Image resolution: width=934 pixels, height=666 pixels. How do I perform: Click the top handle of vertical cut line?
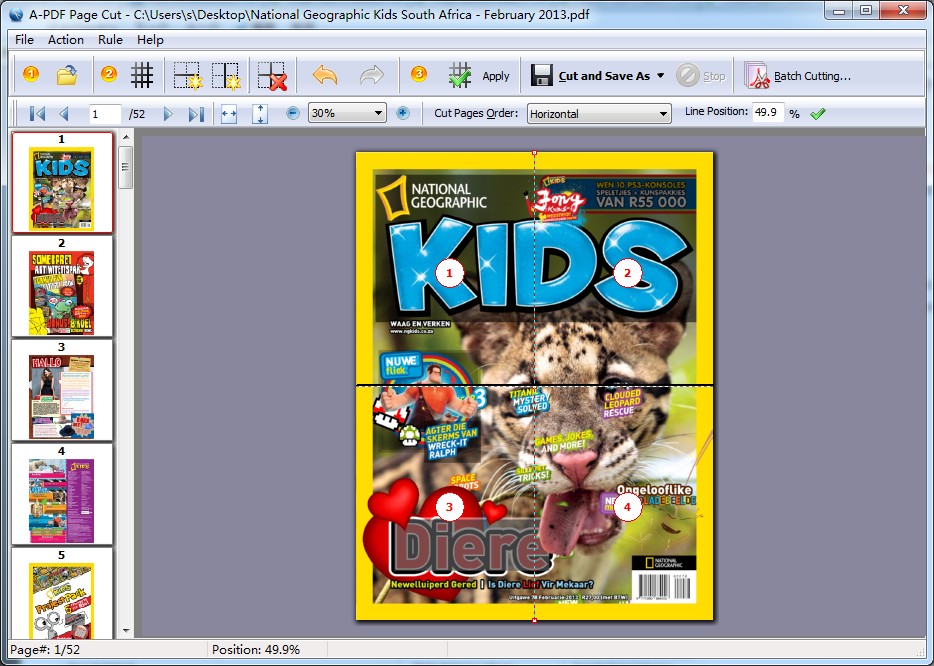pos(534,153)
